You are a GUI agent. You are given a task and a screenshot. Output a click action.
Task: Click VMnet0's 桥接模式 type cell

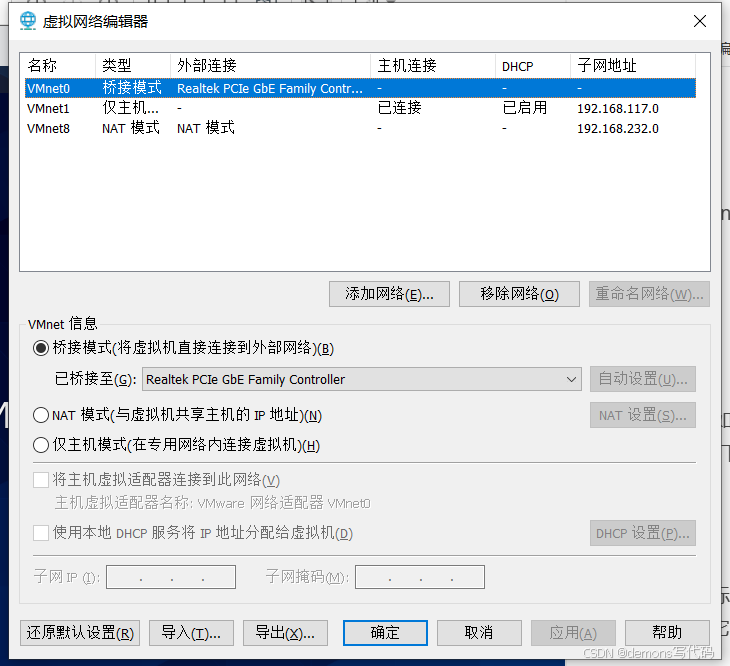[x=132, y=88]
